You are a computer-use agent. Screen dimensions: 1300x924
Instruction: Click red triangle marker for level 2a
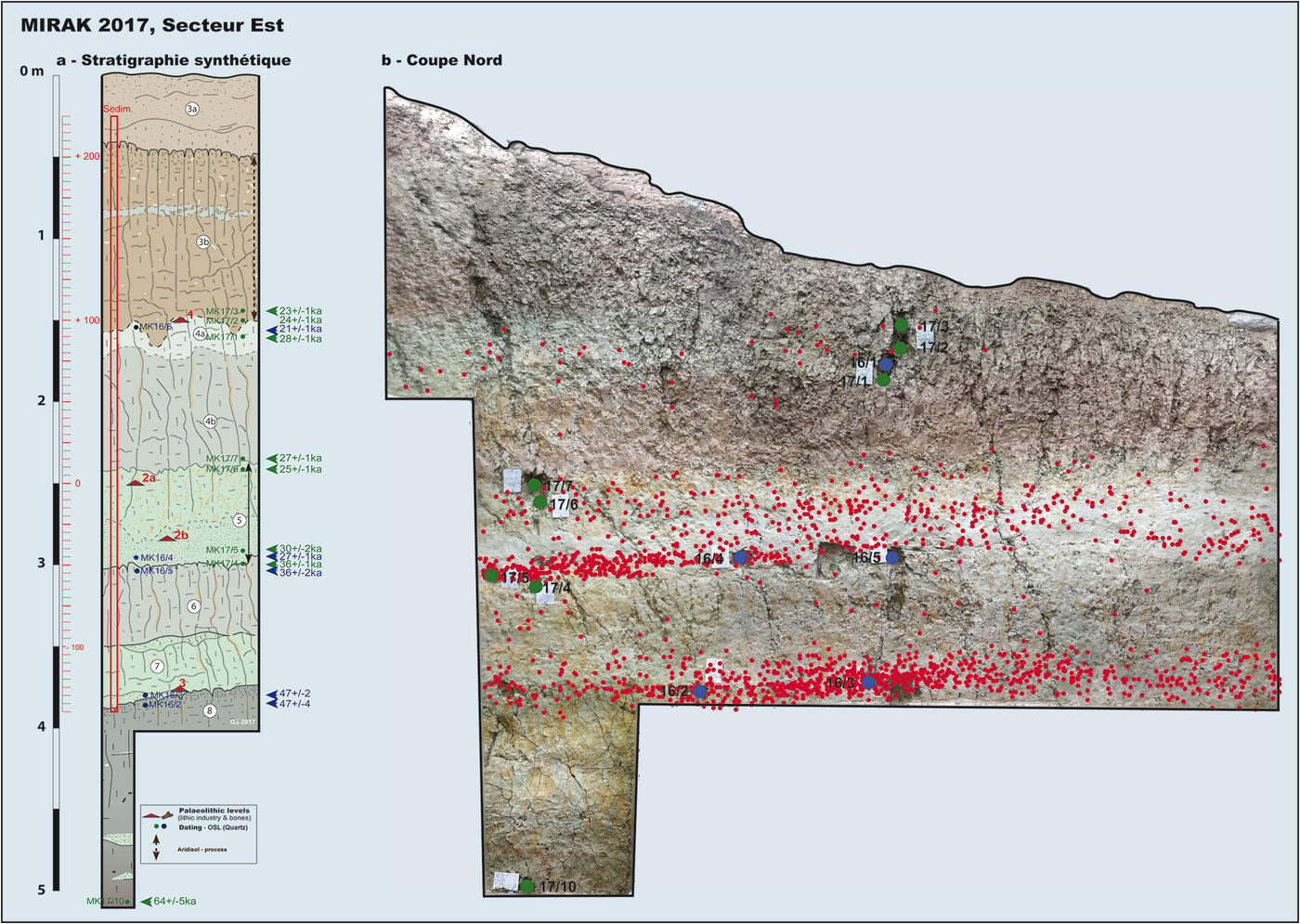pos(135,482)
